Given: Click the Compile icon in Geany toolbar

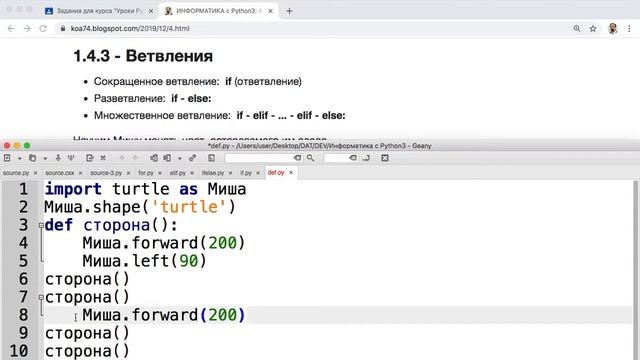Looking at the screenshot, I should [153, 158].
